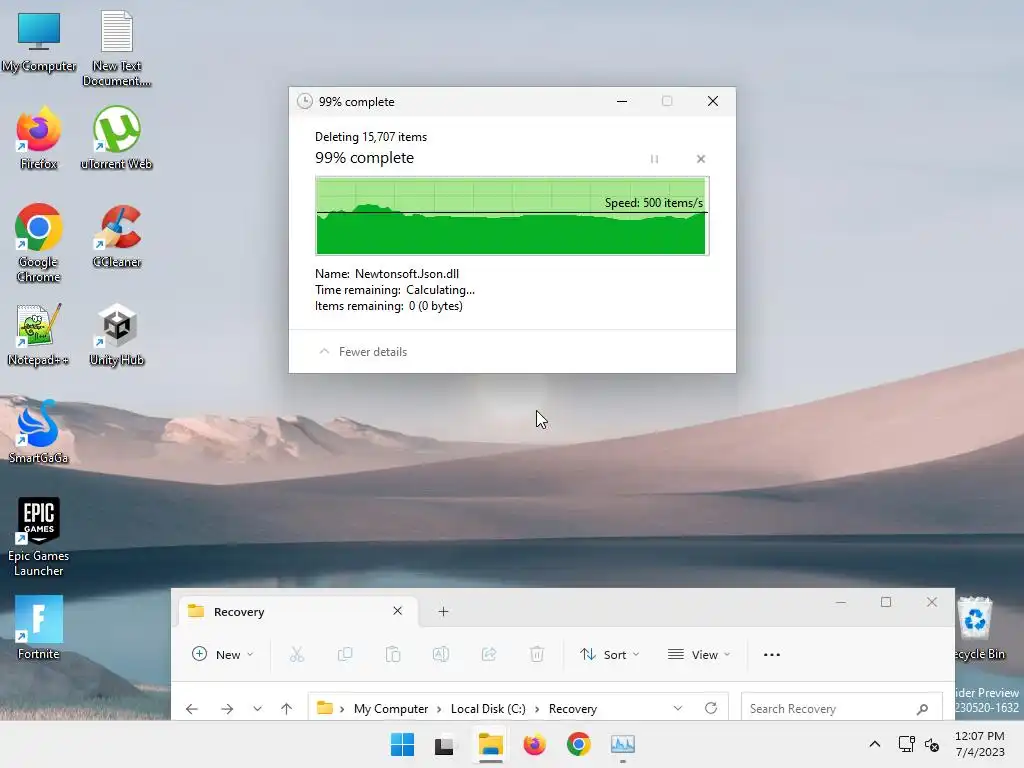Click Local Disk (C:) in the breadcrumb

tap(488, 709)
